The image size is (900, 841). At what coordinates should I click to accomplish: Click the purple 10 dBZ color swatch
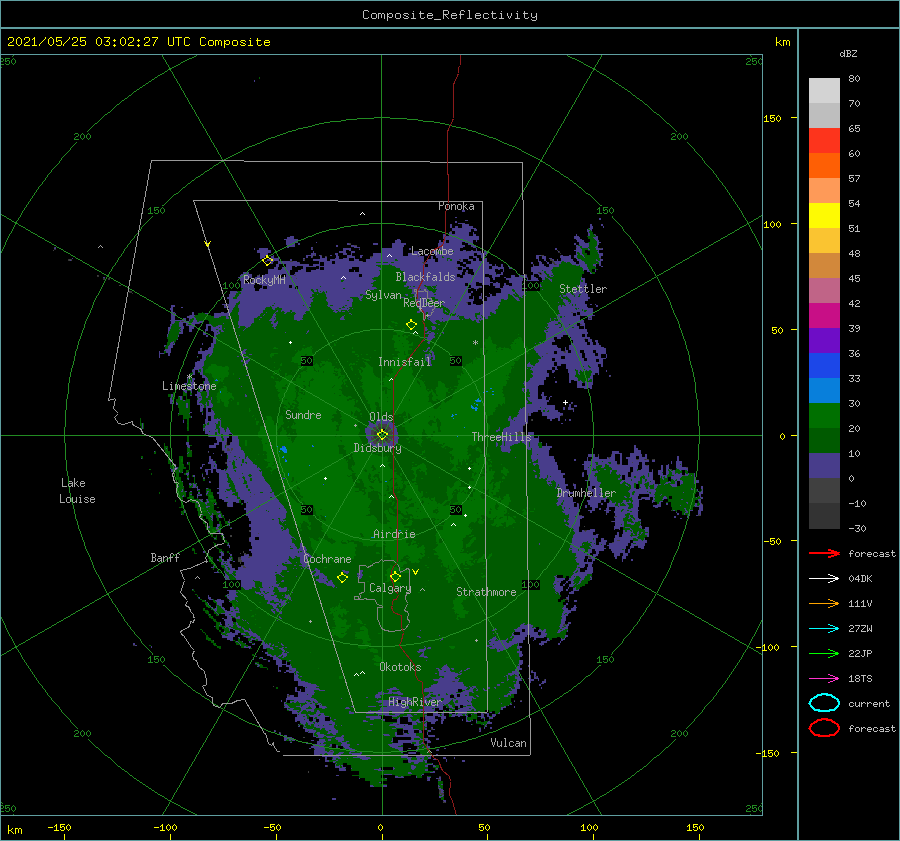(x=824, y=466)
